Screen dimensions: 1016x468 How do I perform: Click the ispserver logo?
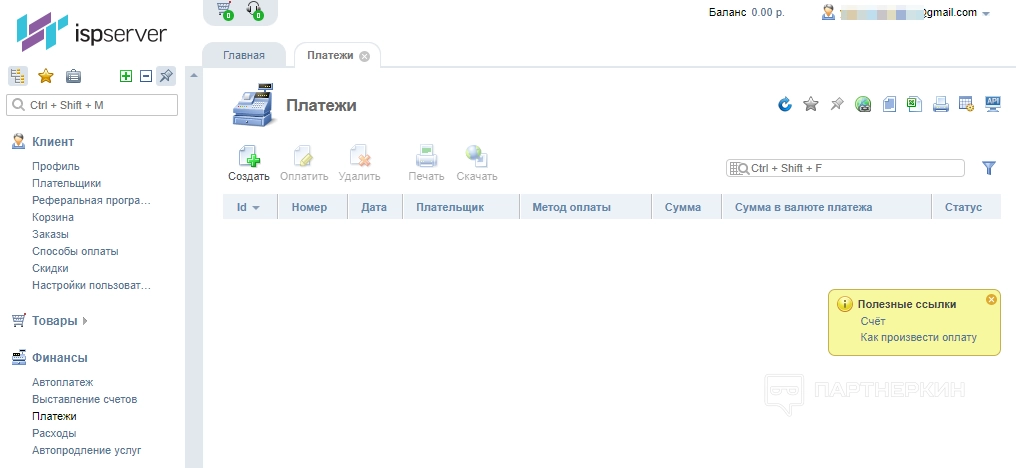92,32
